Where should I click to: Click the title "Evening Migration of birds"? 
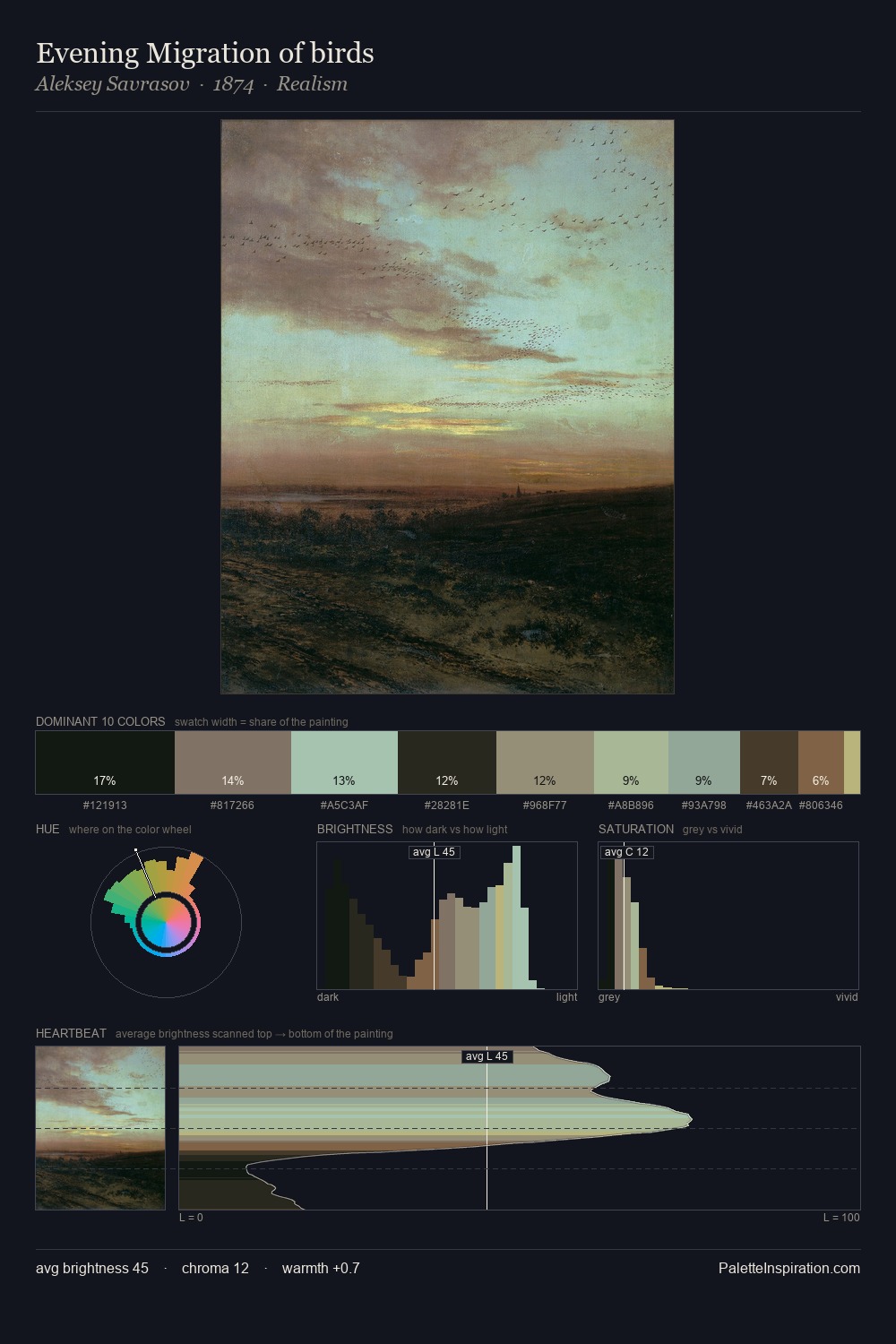pos(205,53)
